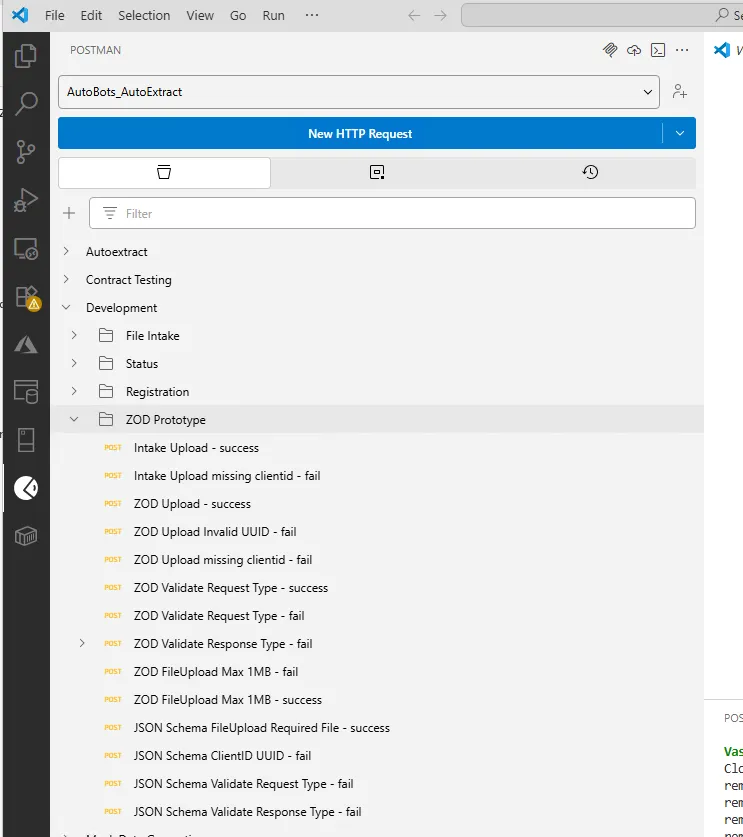Open the New HTTP Request dropdown arrow
This screenshot has height=837, width=743.
(x=679, y=133)
